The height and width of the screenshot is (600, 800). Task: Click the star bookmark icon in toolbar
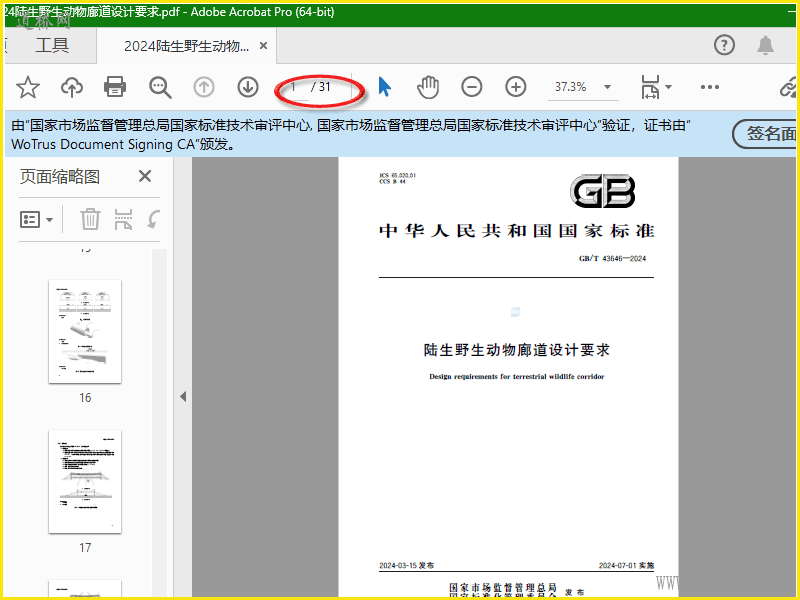pyautogui.click(x=28, y=87)
